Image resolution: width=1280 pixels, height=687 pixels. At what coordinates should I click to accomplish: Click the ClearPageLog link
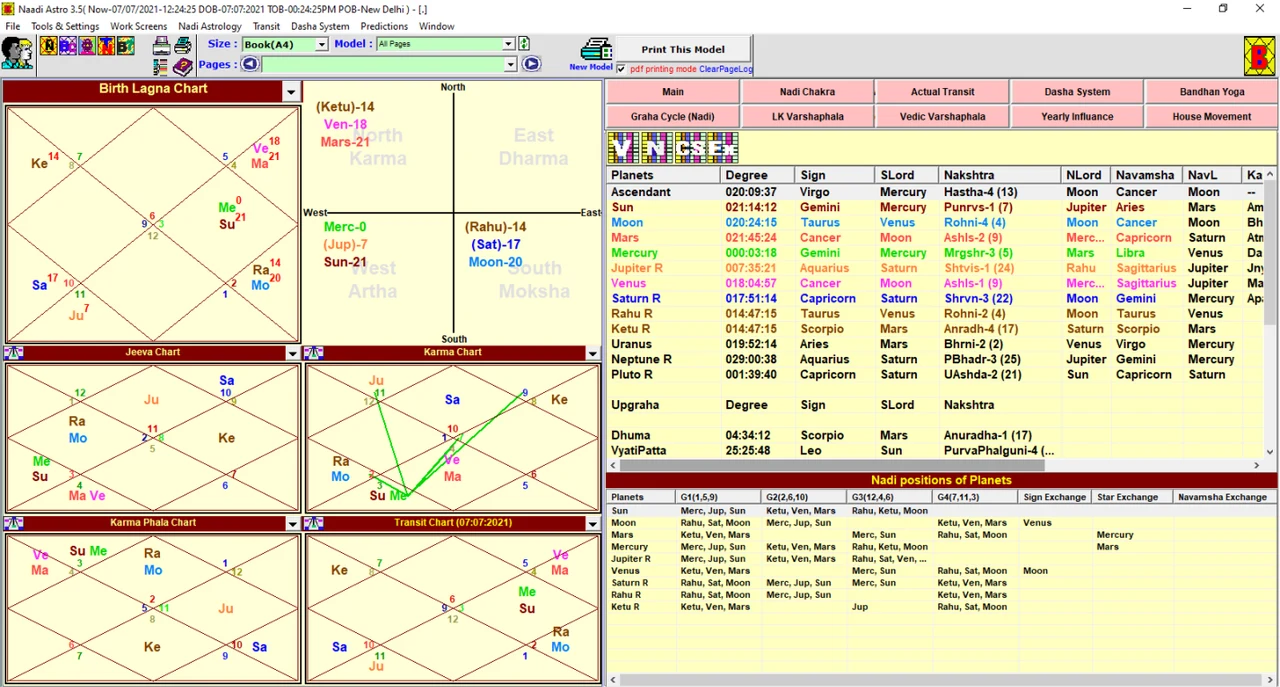(726, 69)
